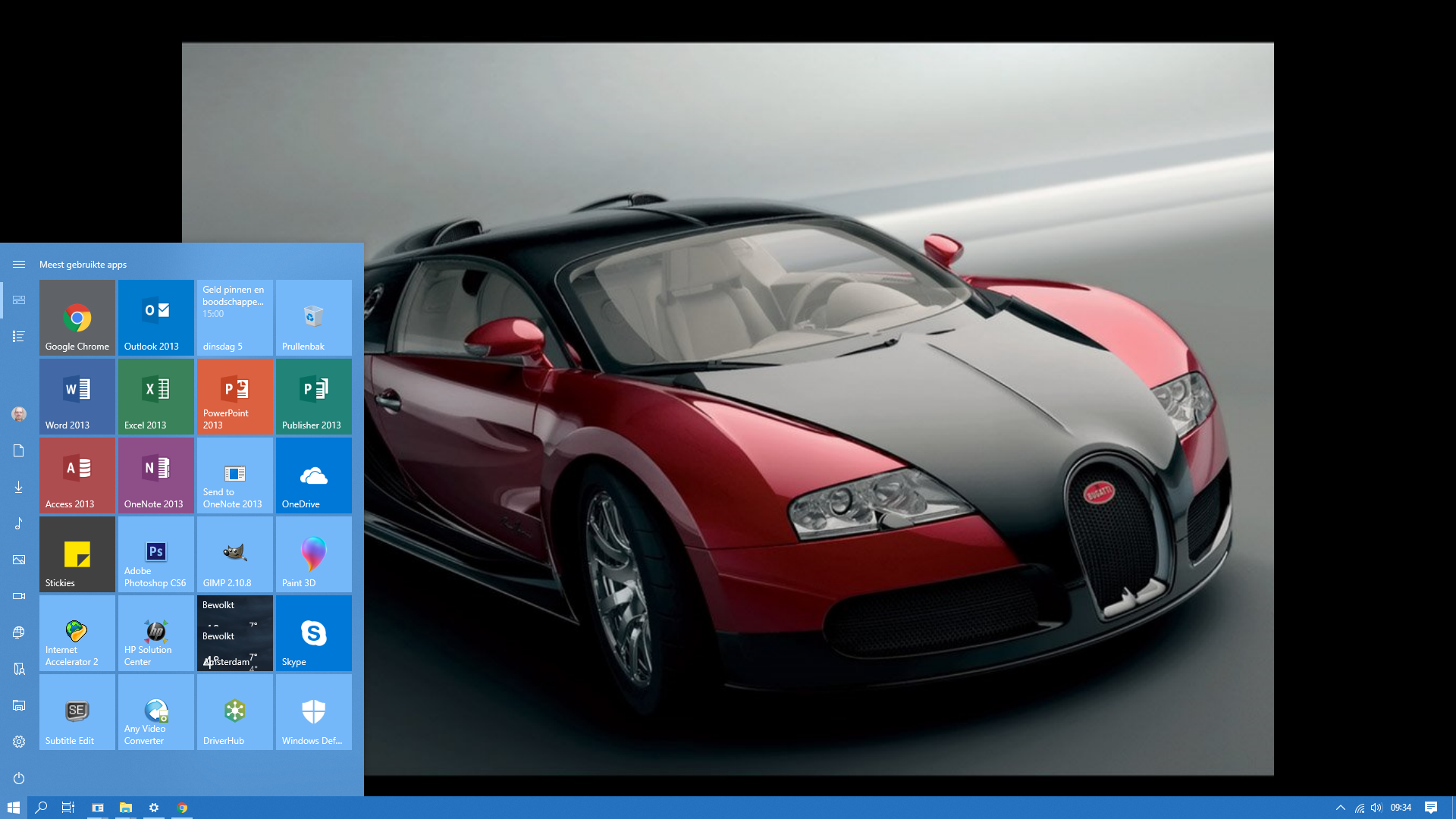The height and width of the screenshot is (819, 1456).
Task: Launch the Adobe Photoshop CS6 tile
Action: click(x=155, y=554)
